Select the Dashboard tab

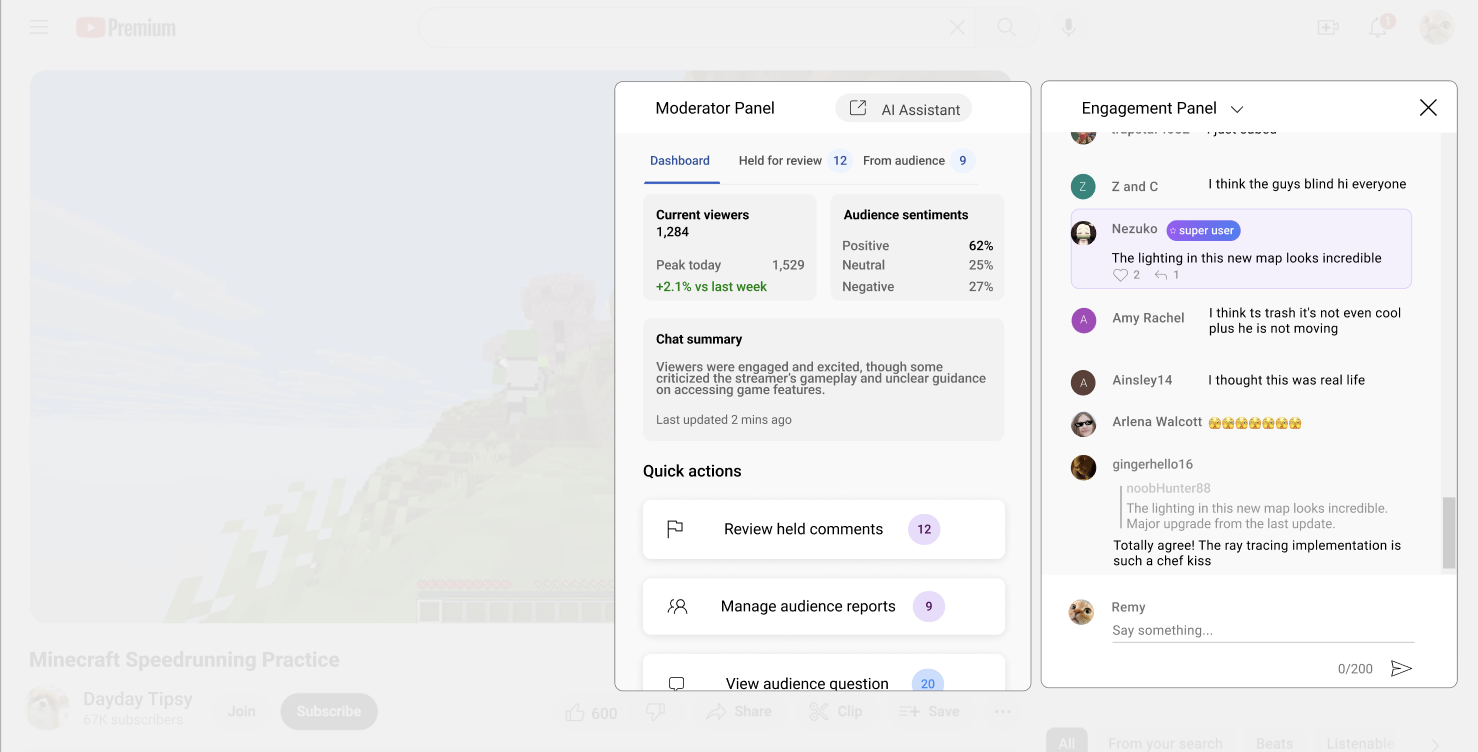coord(680,161)
